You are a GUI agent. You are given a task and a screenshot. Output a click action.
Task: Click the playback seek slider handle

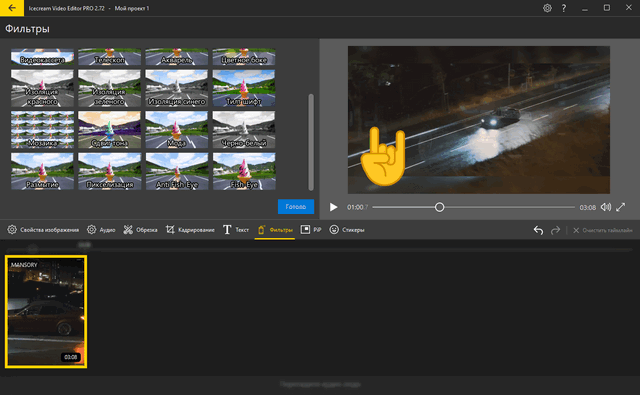point(439,207)
